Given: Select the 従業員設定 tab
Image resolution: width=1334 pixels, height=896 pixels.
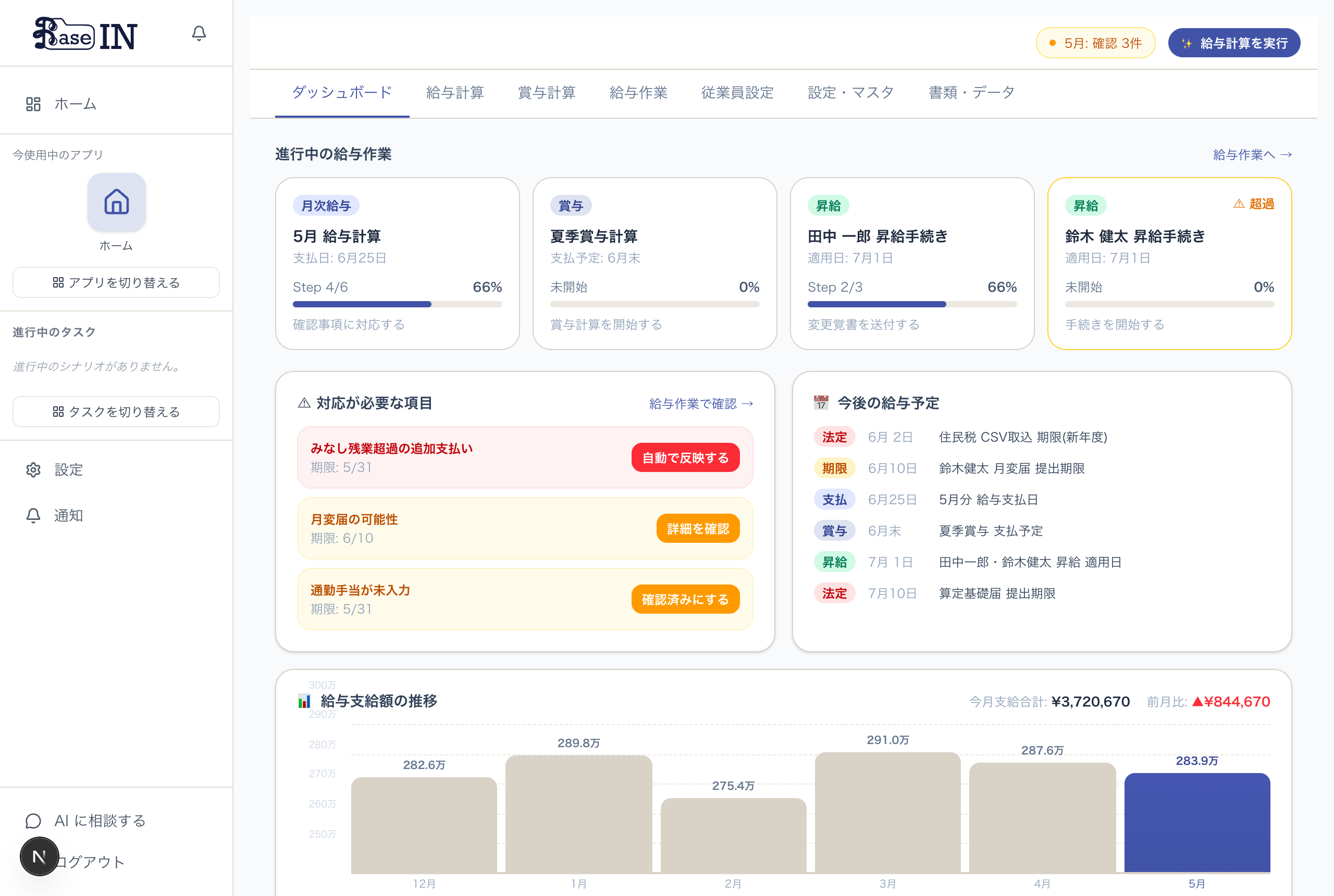Looking at the screenshot, I should pyautogui.click(x=737, y=93).
